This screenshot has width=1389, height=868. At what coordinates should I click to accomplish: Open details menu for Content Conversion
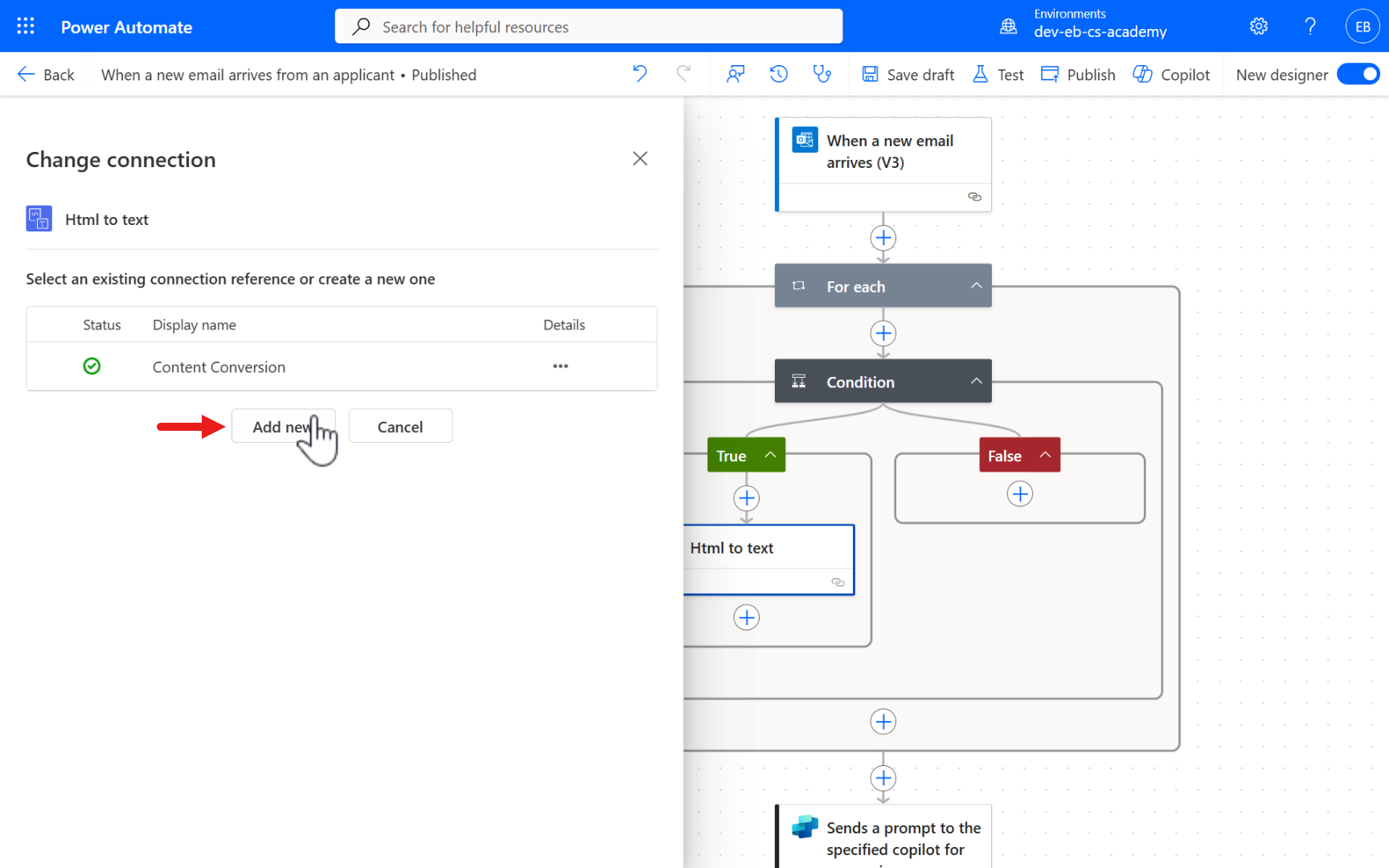point(560,366)
